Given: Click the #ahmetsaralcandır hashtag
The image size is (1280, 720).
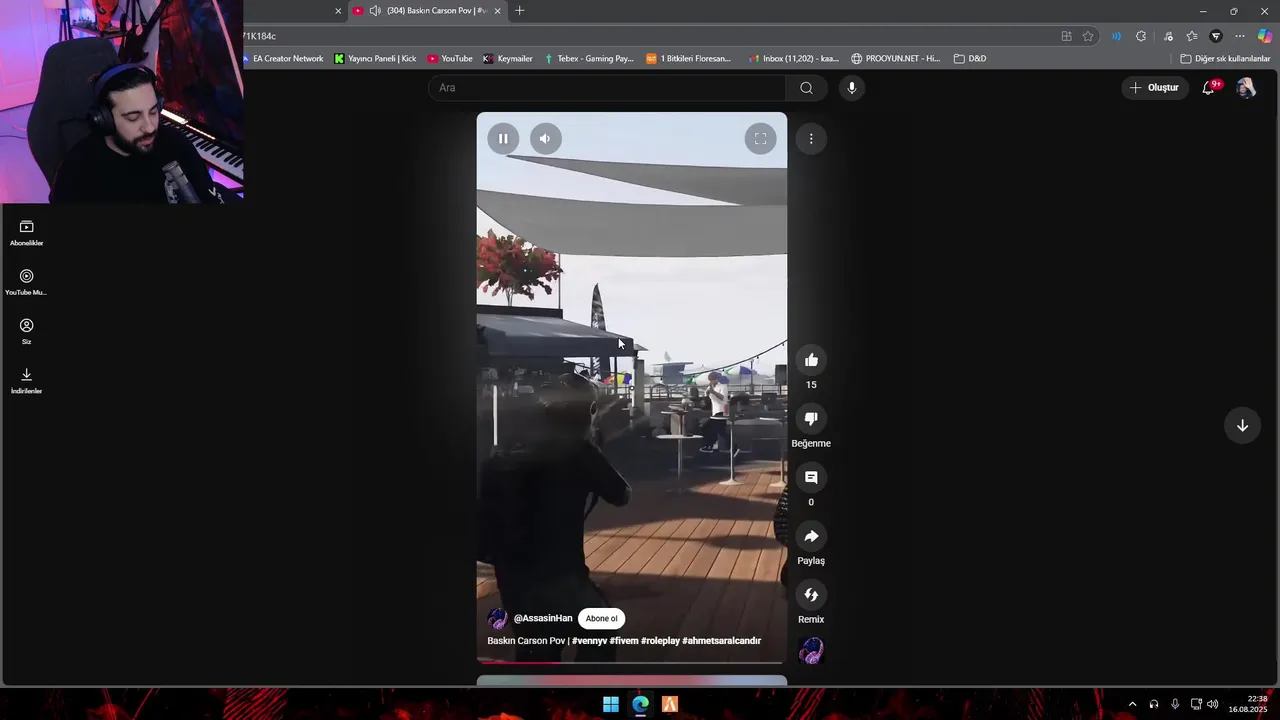Looking at the screenshot, I should (722, 641).
